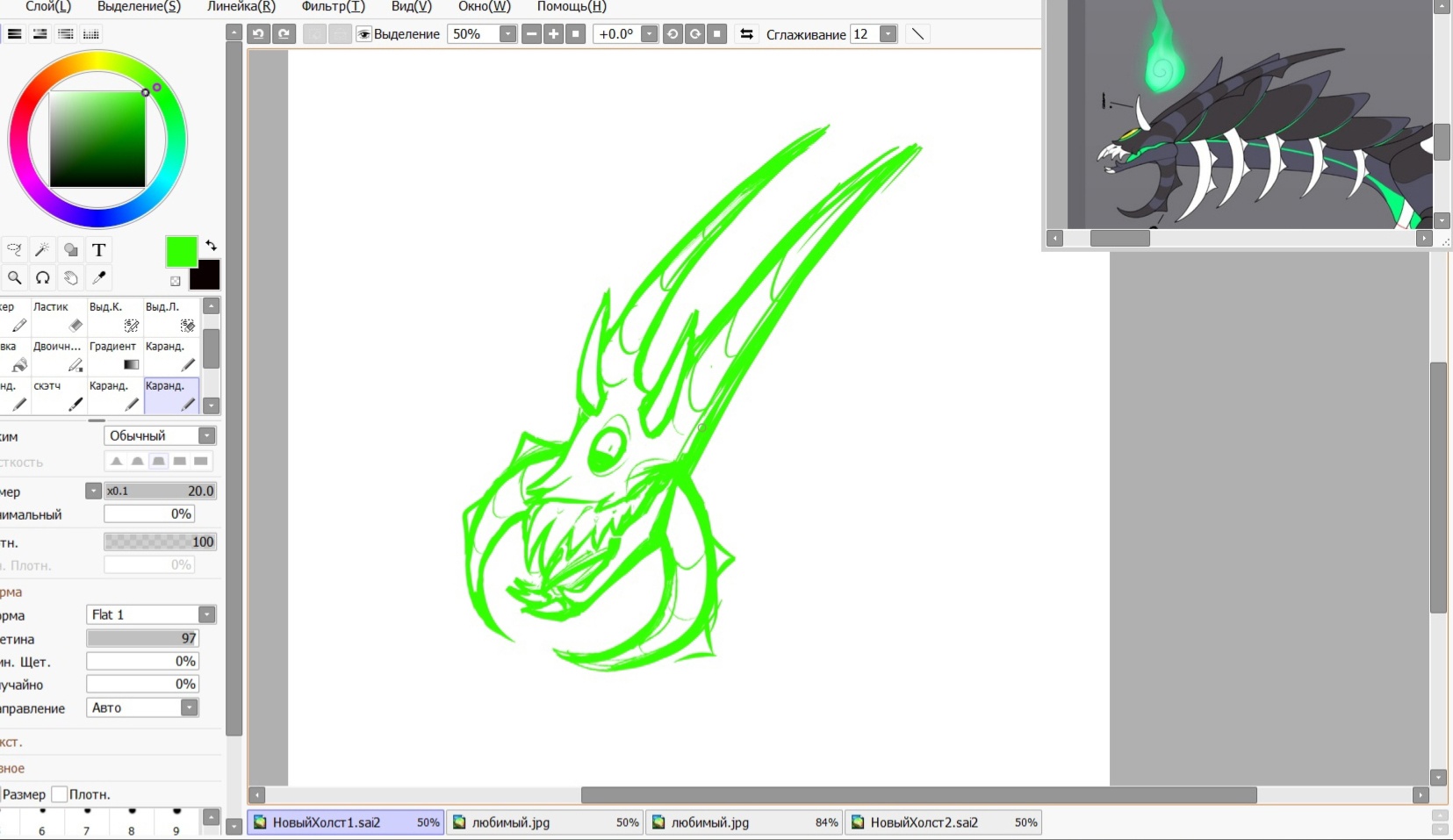Viewport: 1453px width, 840px height.
Task: Select the Hand pan tool
Action: tap(70, 278)
